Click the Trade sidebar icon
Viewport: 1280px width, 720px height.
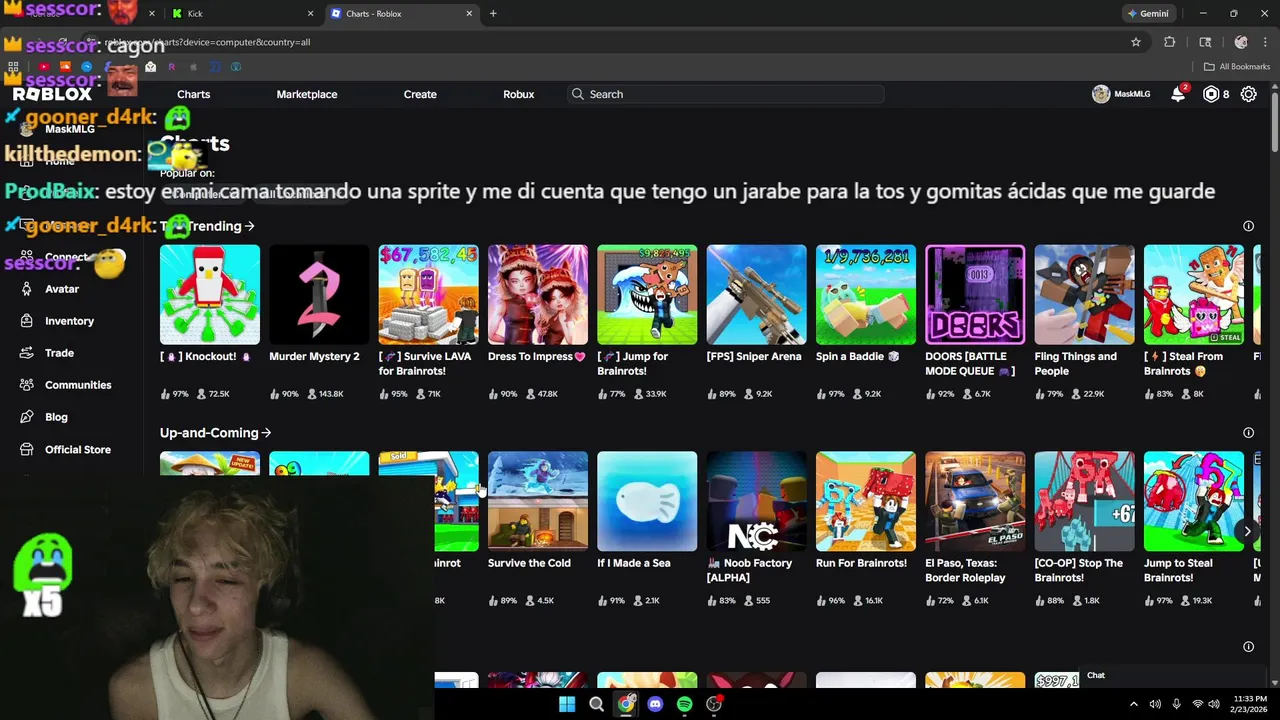[26, 353]
